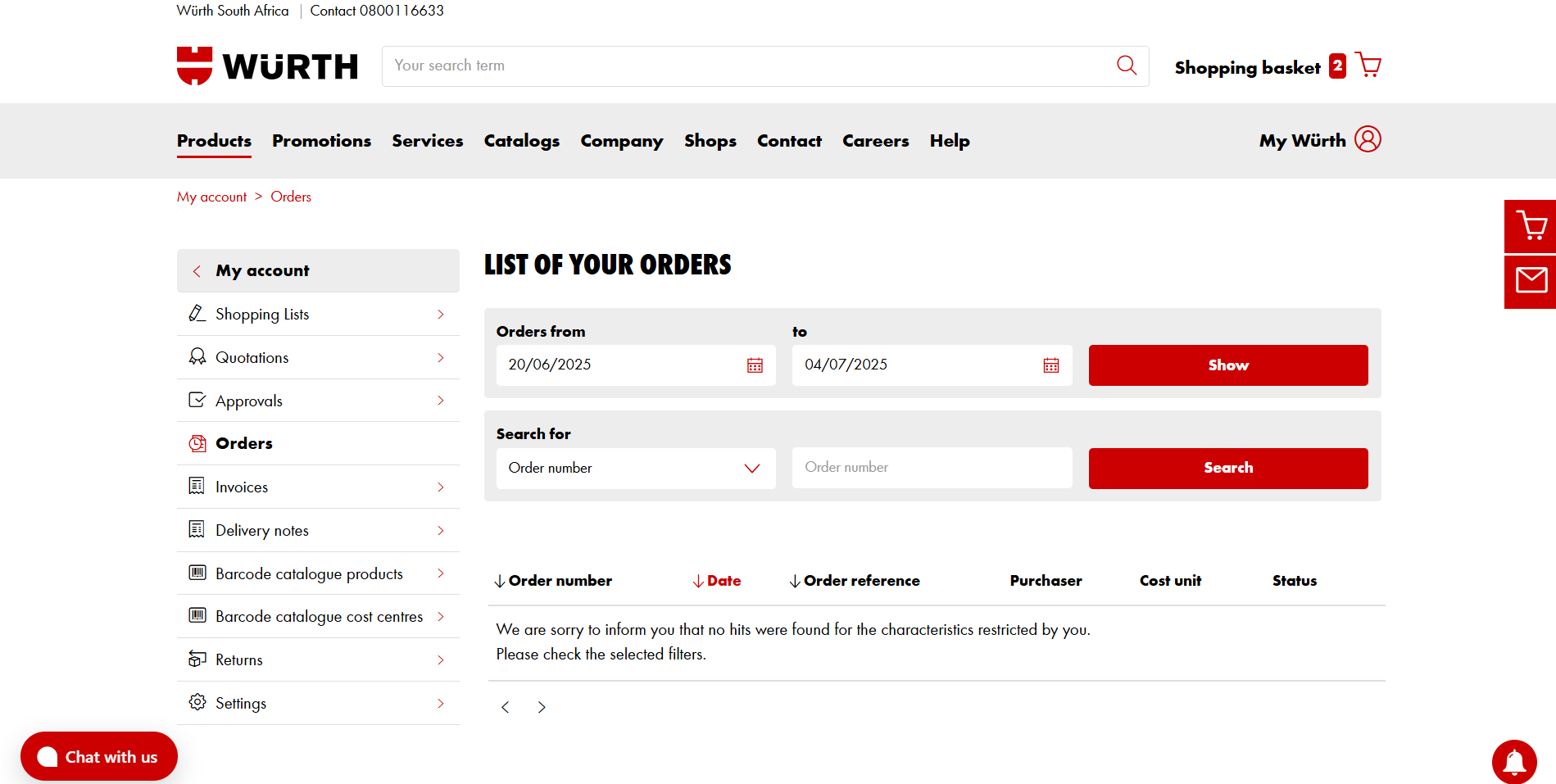Click the Quotations ribbon icon
Viewport: 1556px width, 784px height.
click(197, 357)
